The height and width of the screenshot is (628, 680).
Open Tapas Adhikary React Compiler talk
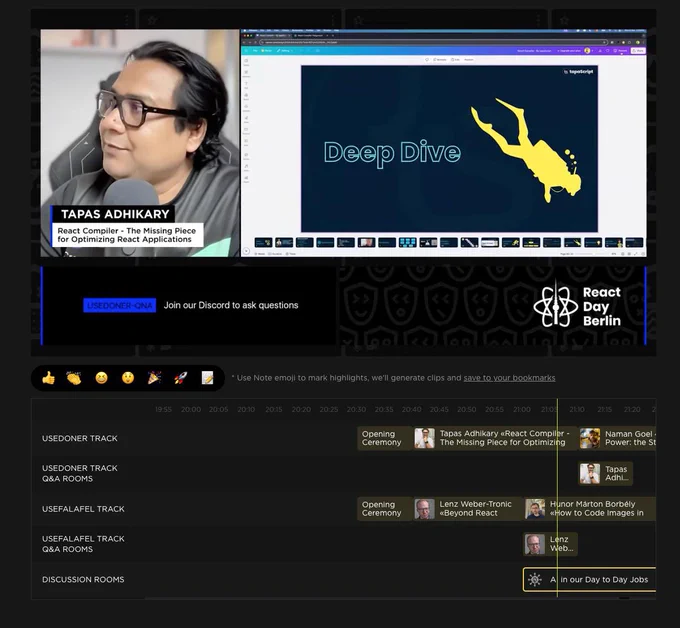(495, 438)
